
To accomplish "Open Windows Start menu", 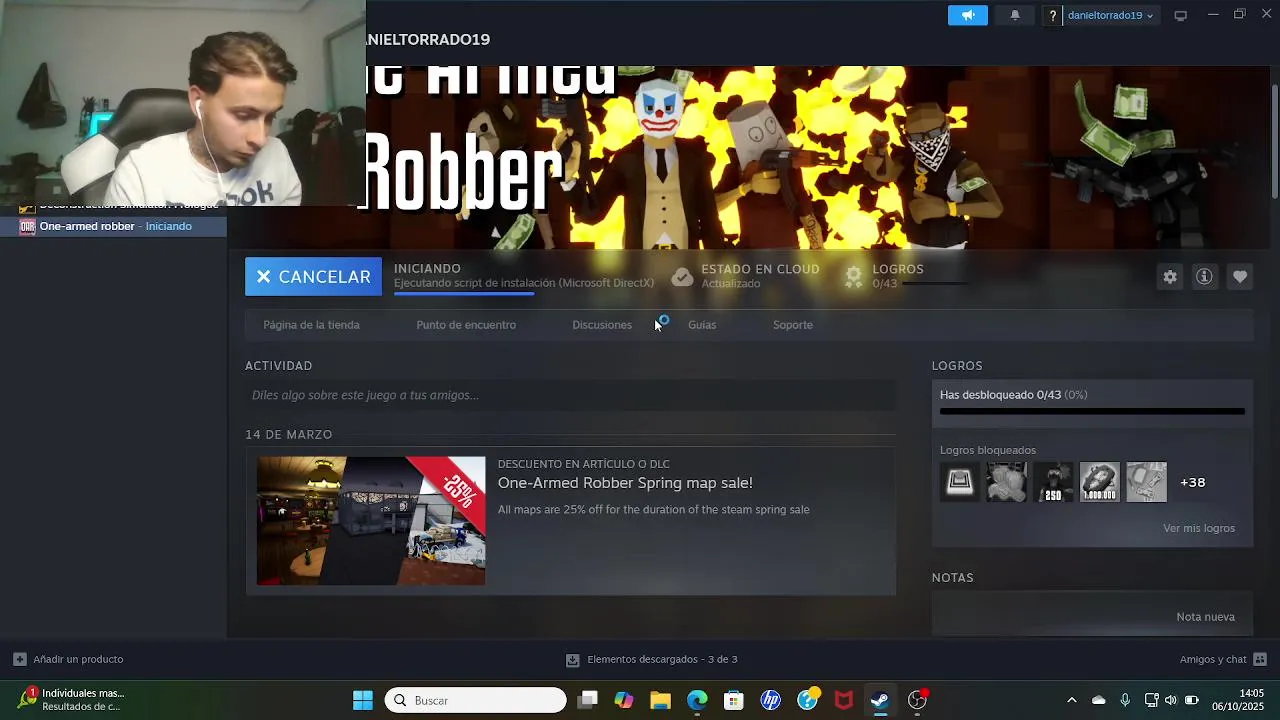I will click(x=363, y=700).
